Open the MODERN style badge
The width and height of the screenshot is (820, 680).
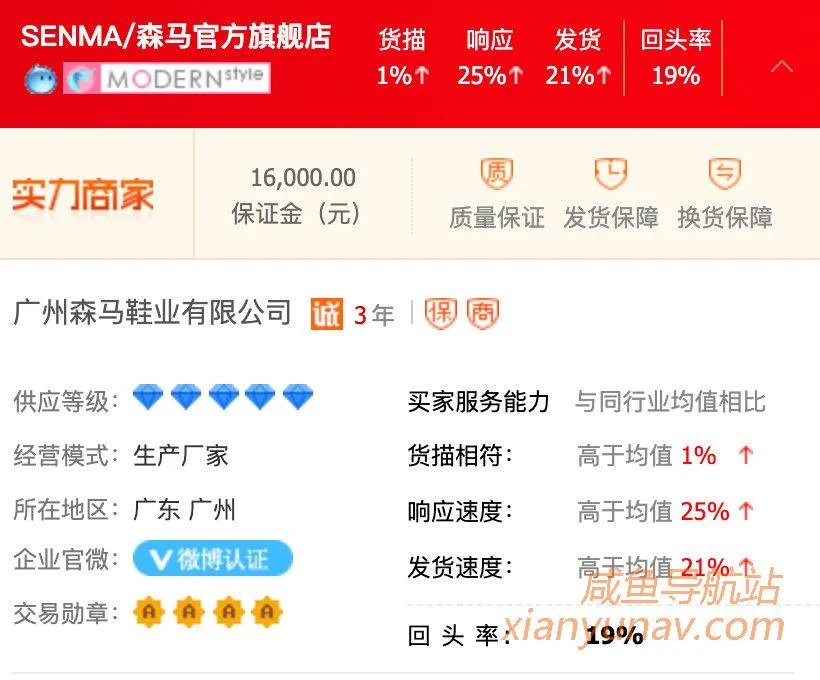coord(167,78)
